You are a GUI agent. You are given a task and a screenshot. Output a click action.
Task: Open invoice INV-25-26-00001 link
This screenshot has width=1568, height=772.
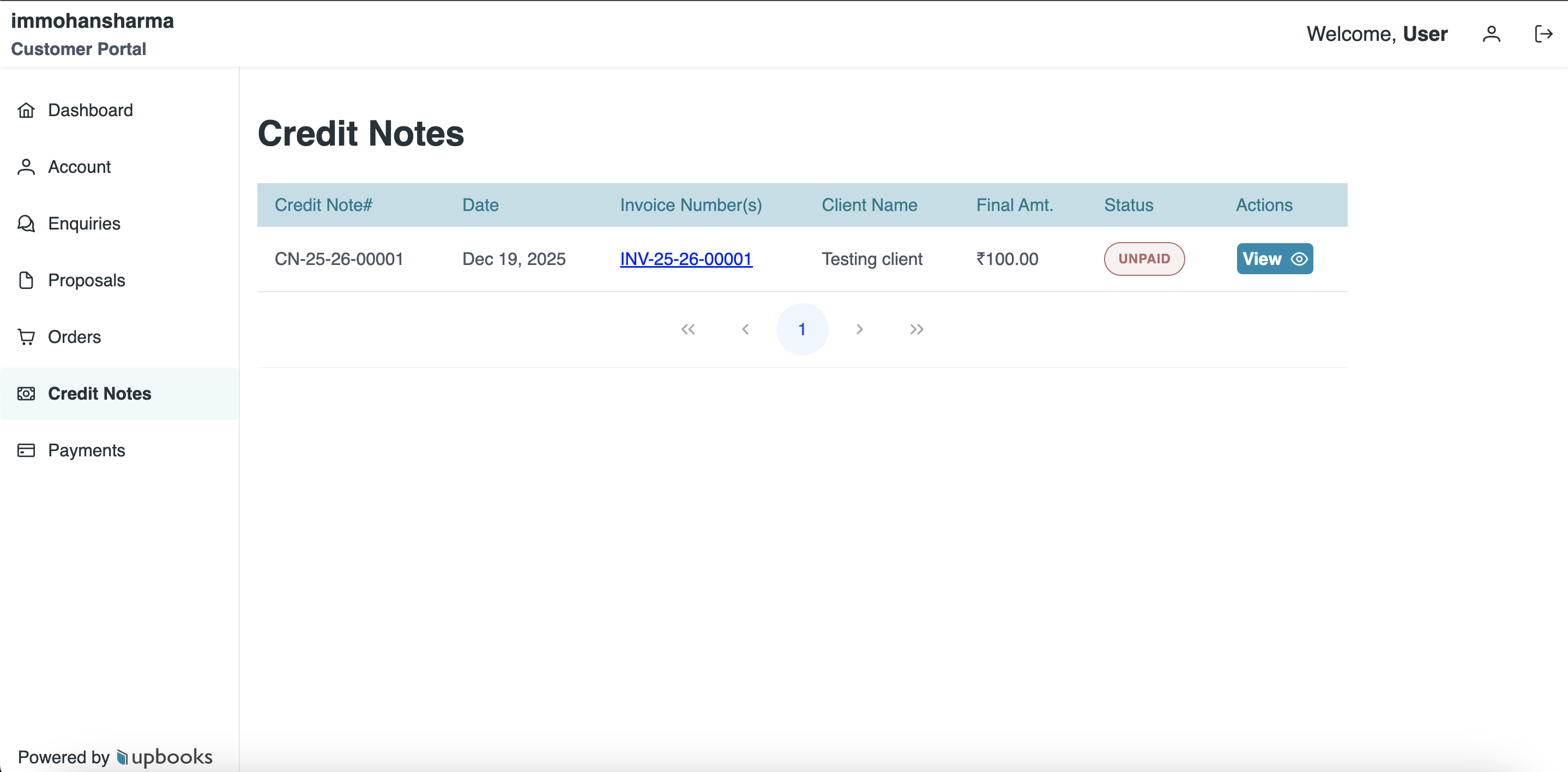click(685, 259)
